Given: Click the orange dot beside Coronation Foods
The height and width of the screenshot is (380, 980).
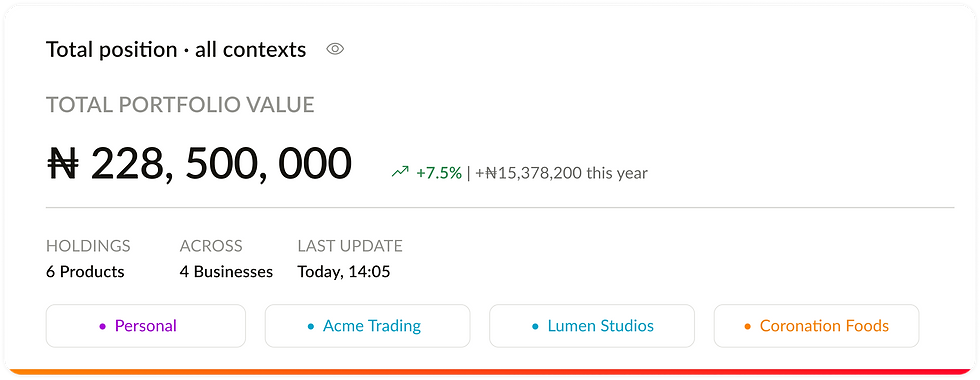Looking at the screenshot, I should (748, 326).
